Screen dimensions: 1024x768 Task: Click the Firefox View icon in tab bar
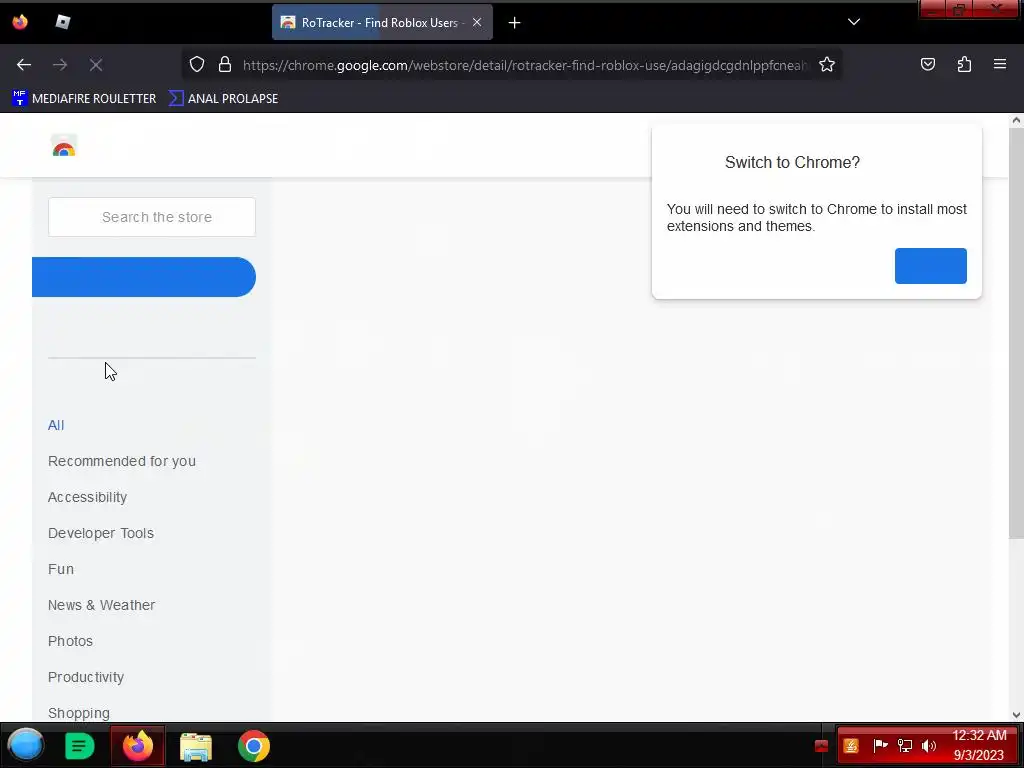click(x=20, y=22)
